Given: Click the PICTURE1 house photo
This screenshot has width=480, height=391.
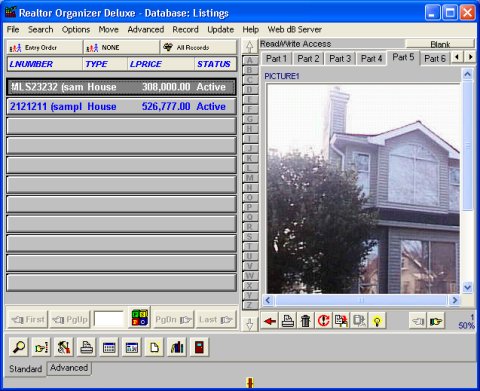Looking at the screenshot, I should click(363, 189).
